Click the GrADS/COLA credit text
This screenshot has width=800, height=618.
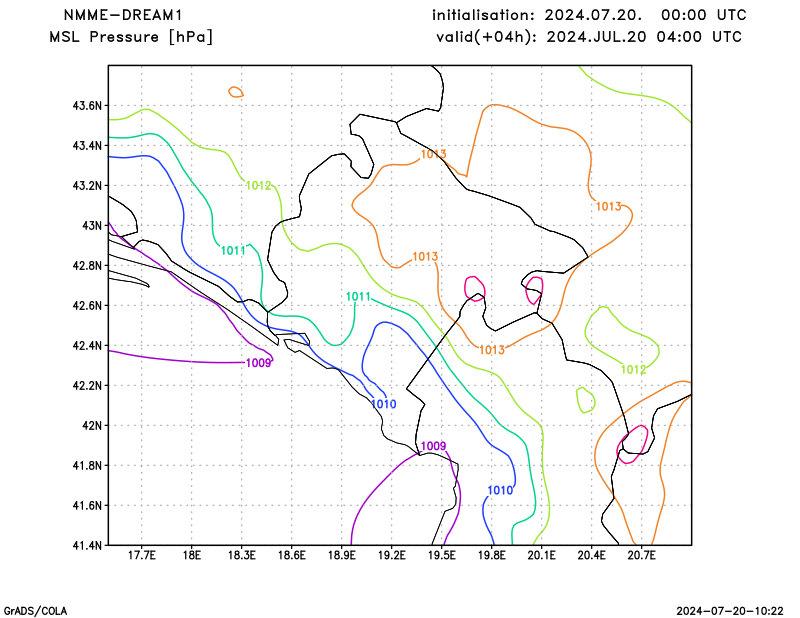click(x=35, y=611)
